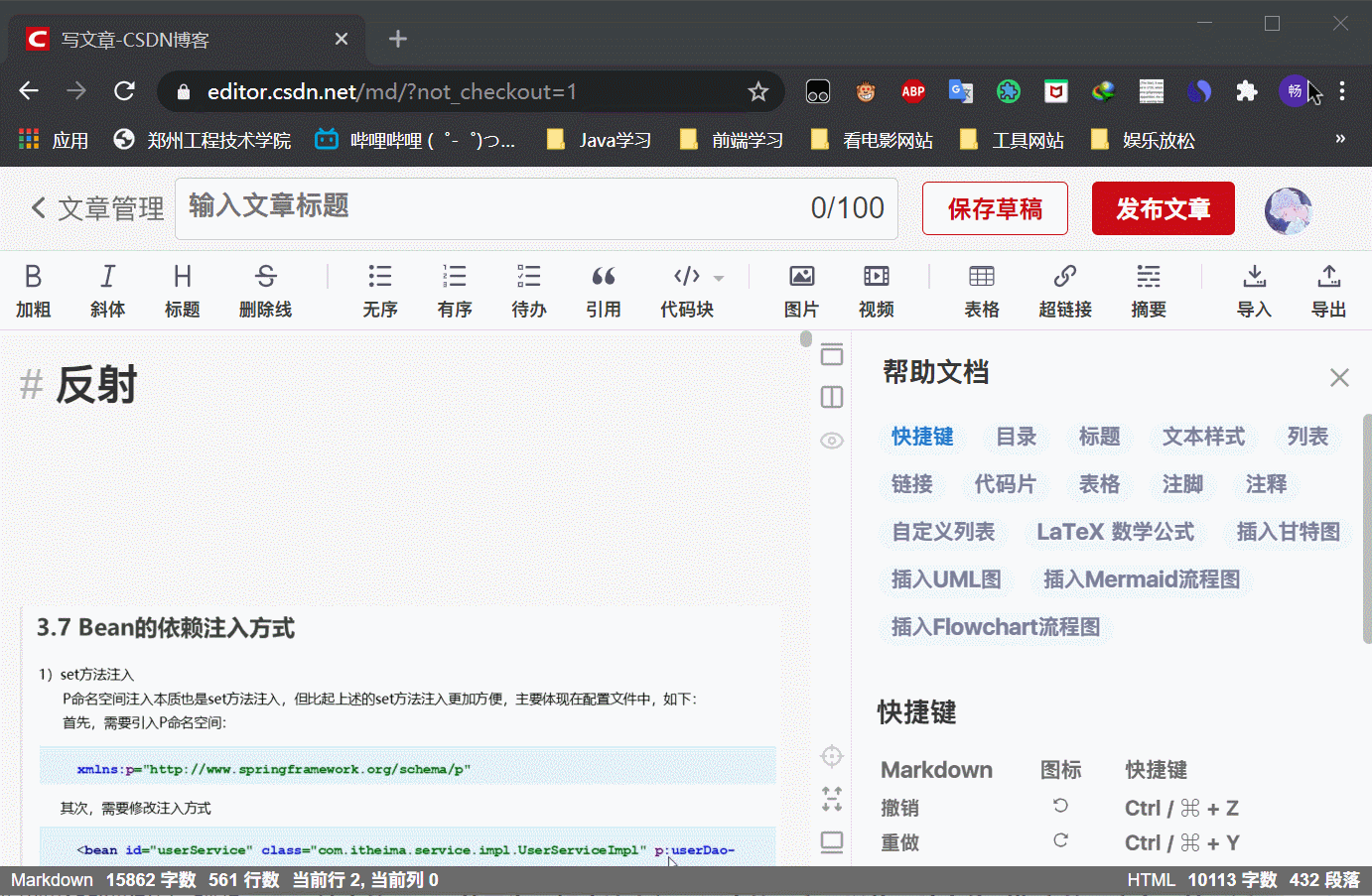Click the browser address bar

[x=470, y=91]
